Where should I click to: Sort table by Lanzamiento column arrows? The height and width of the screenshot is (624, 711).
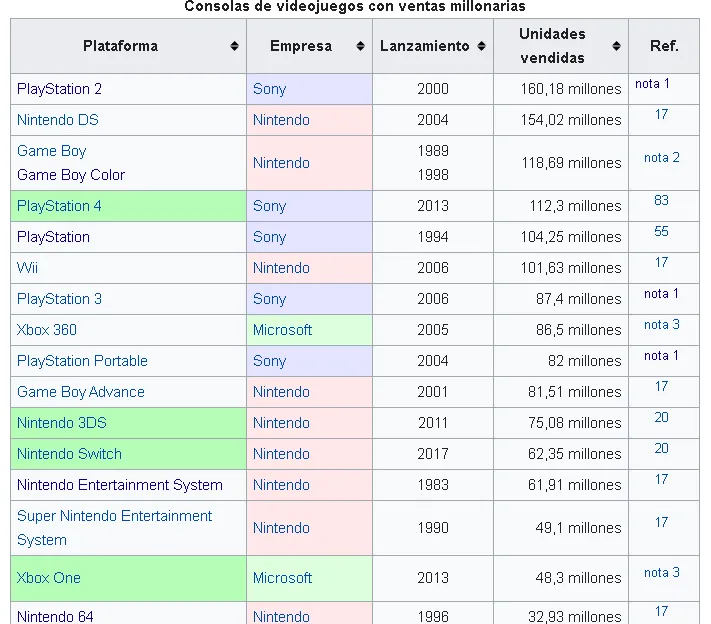(x=482, y=46)
